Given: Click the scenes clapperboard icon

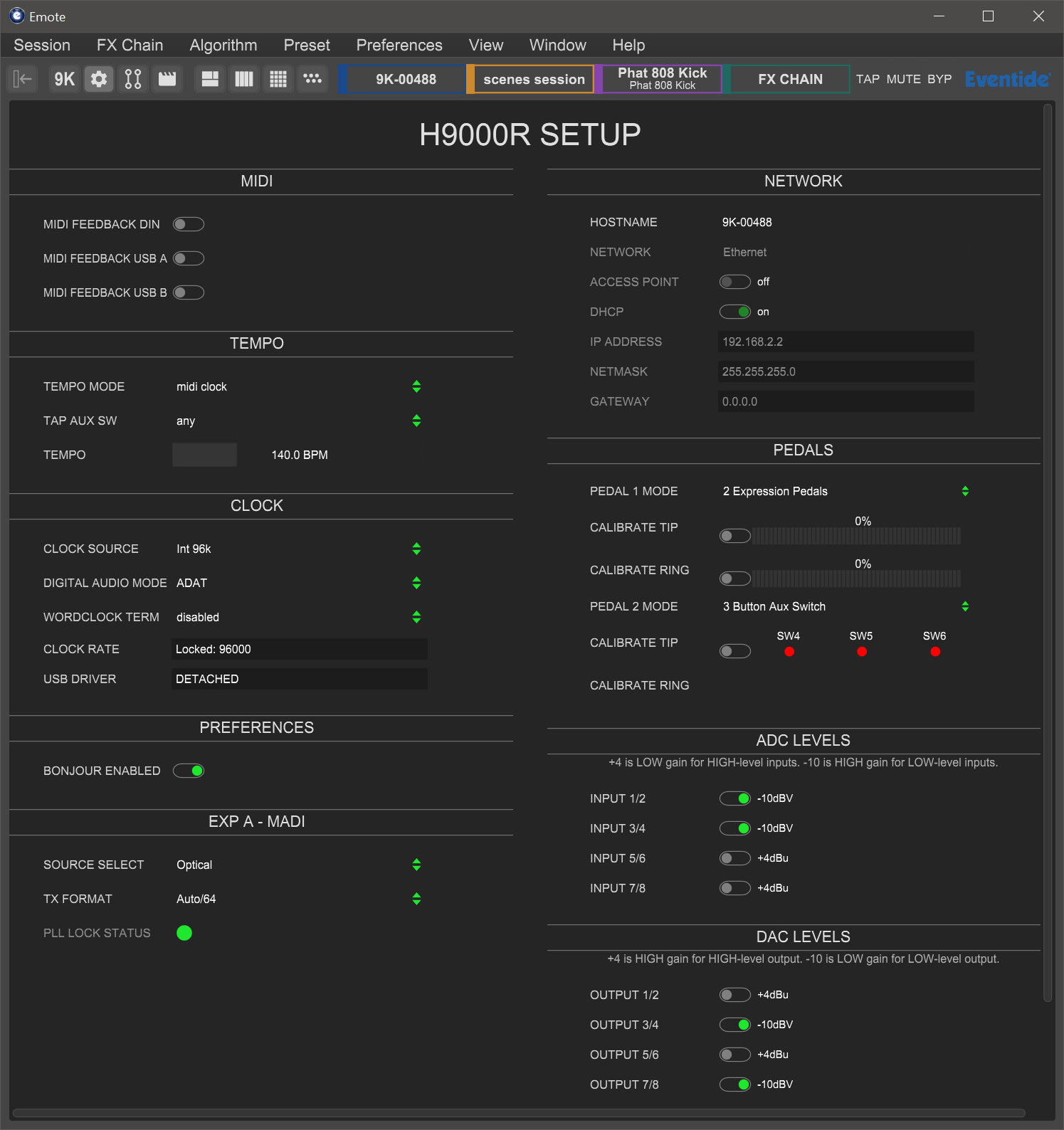Looking at the screenshot, I should pyautogui.click(x=167, y=79).
